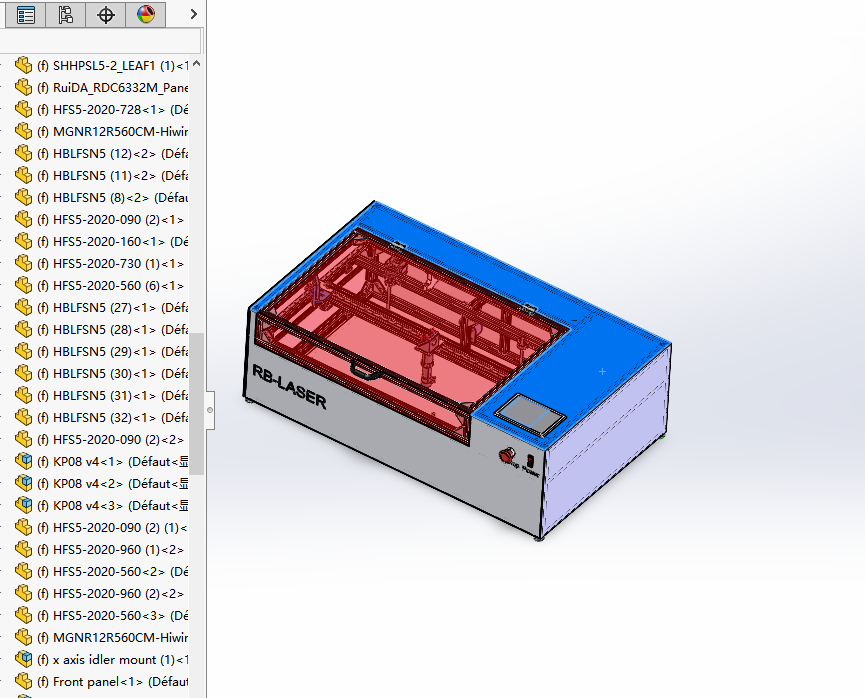
Task: Click RB-LASER text on front panel
Action: pos(289,386)
